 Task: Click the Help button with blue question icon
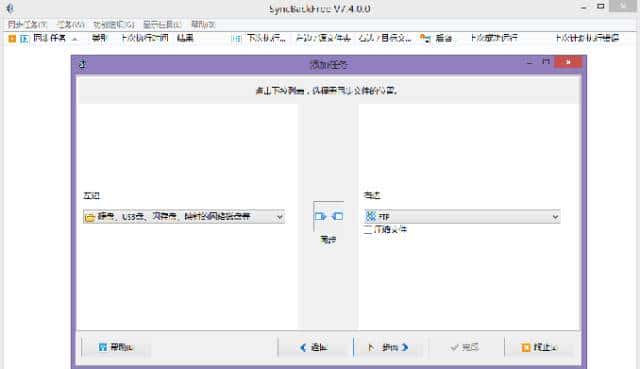pos(116,347)
